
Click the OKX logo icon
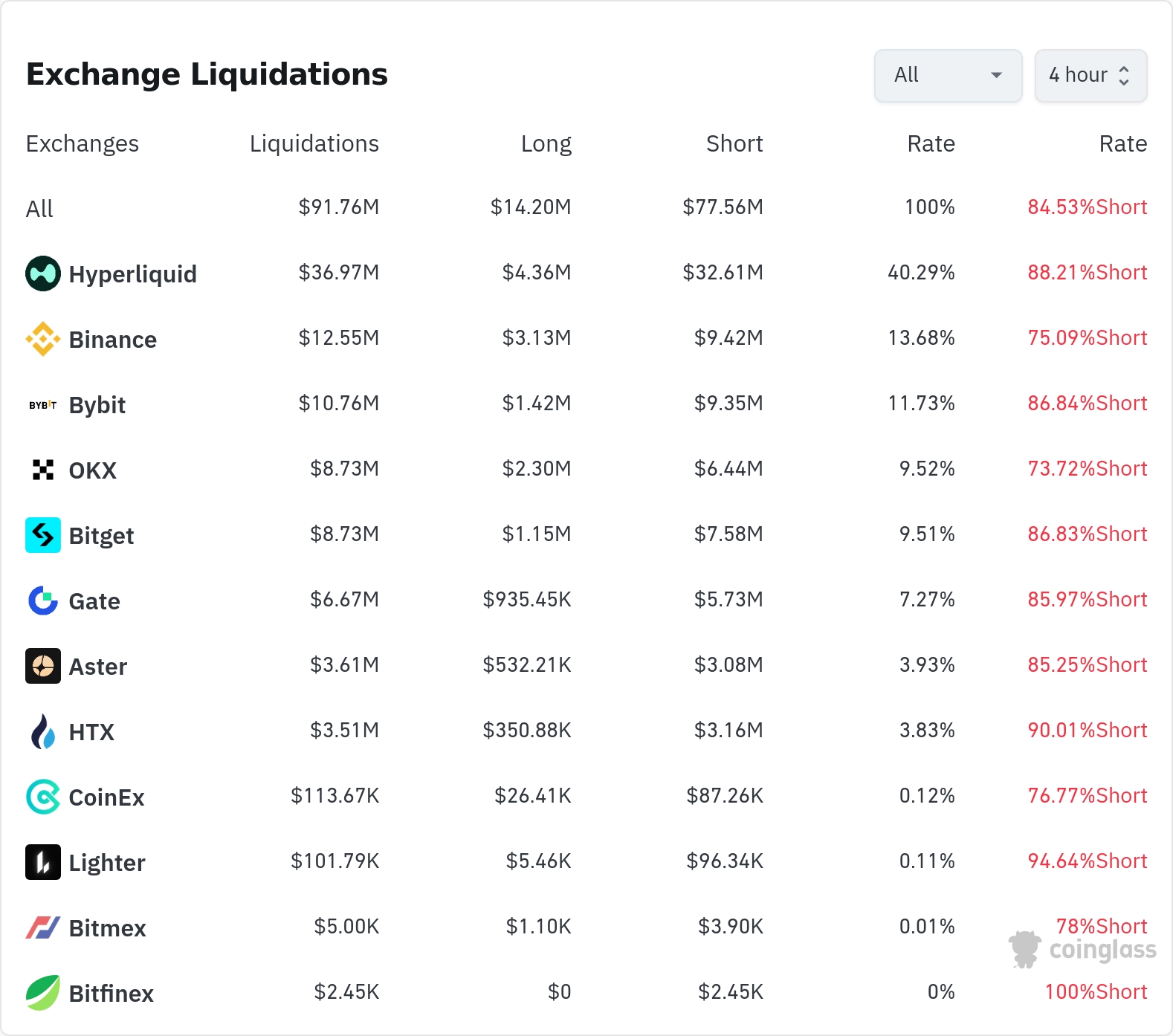[43, 470]
